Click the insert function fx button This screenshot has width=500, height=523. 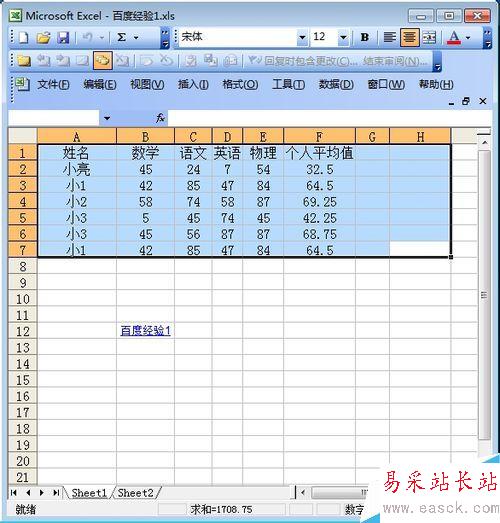click(x=160, y=118)
